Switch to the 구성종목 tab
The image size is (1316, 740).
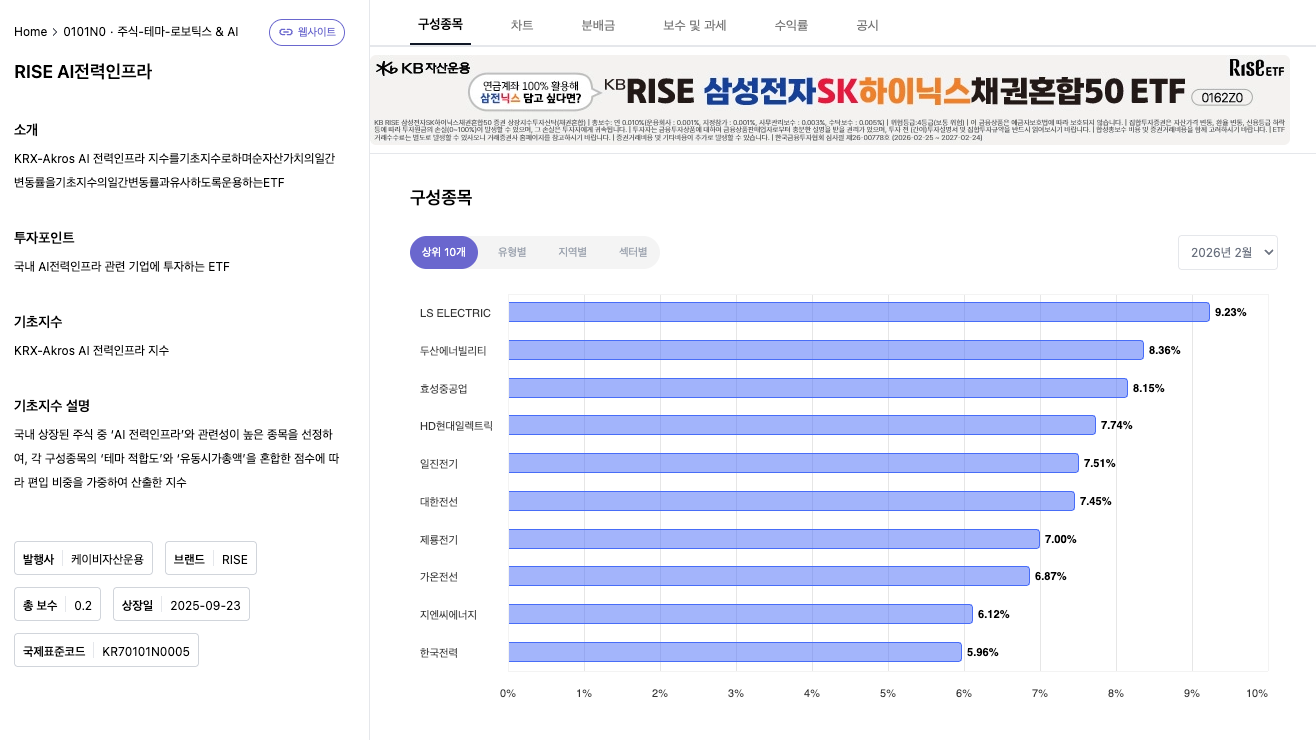pyautogui.click(x=440, y=24)
